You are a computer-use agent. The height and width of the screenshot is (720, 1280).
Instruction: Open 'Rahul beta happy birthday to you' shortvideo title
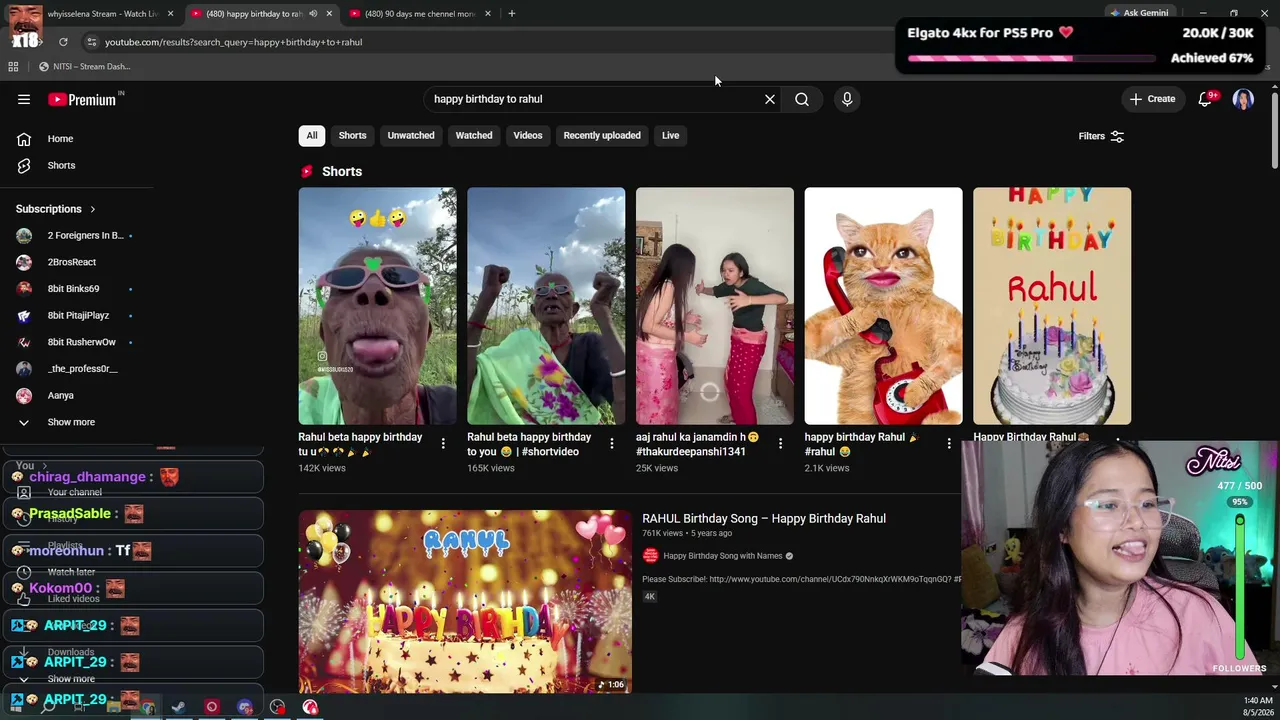click(529, 444)
